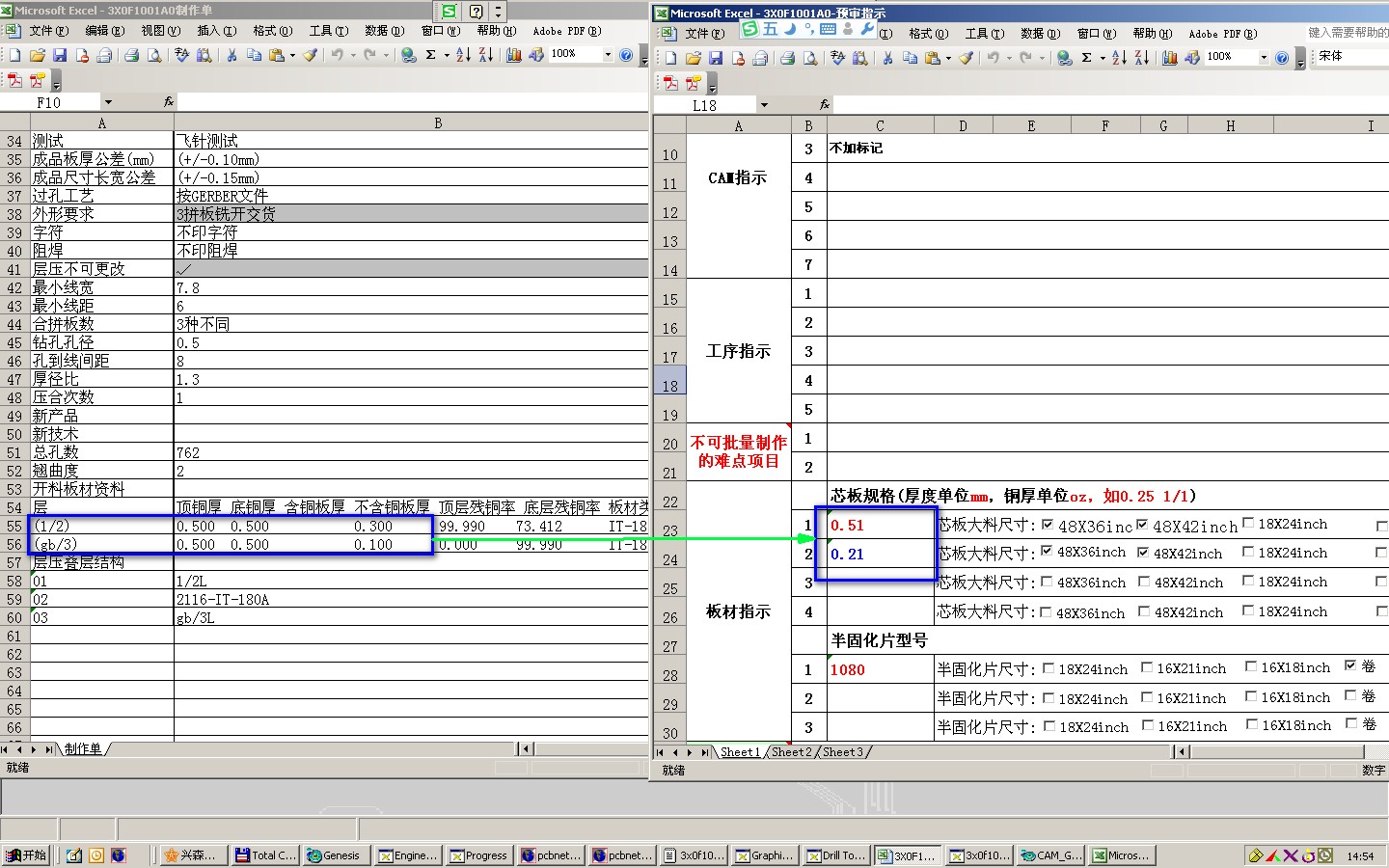Click Paste icon in right Excel window
The height and width of the screenshot is (868, 1389).
click(x=932, y=58)
